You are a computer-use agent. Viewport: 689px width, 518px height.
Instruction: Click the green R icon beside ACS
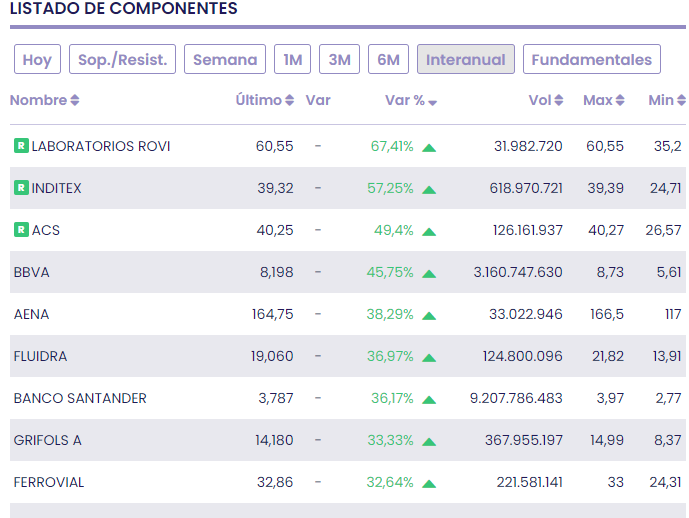pos(21,230)
